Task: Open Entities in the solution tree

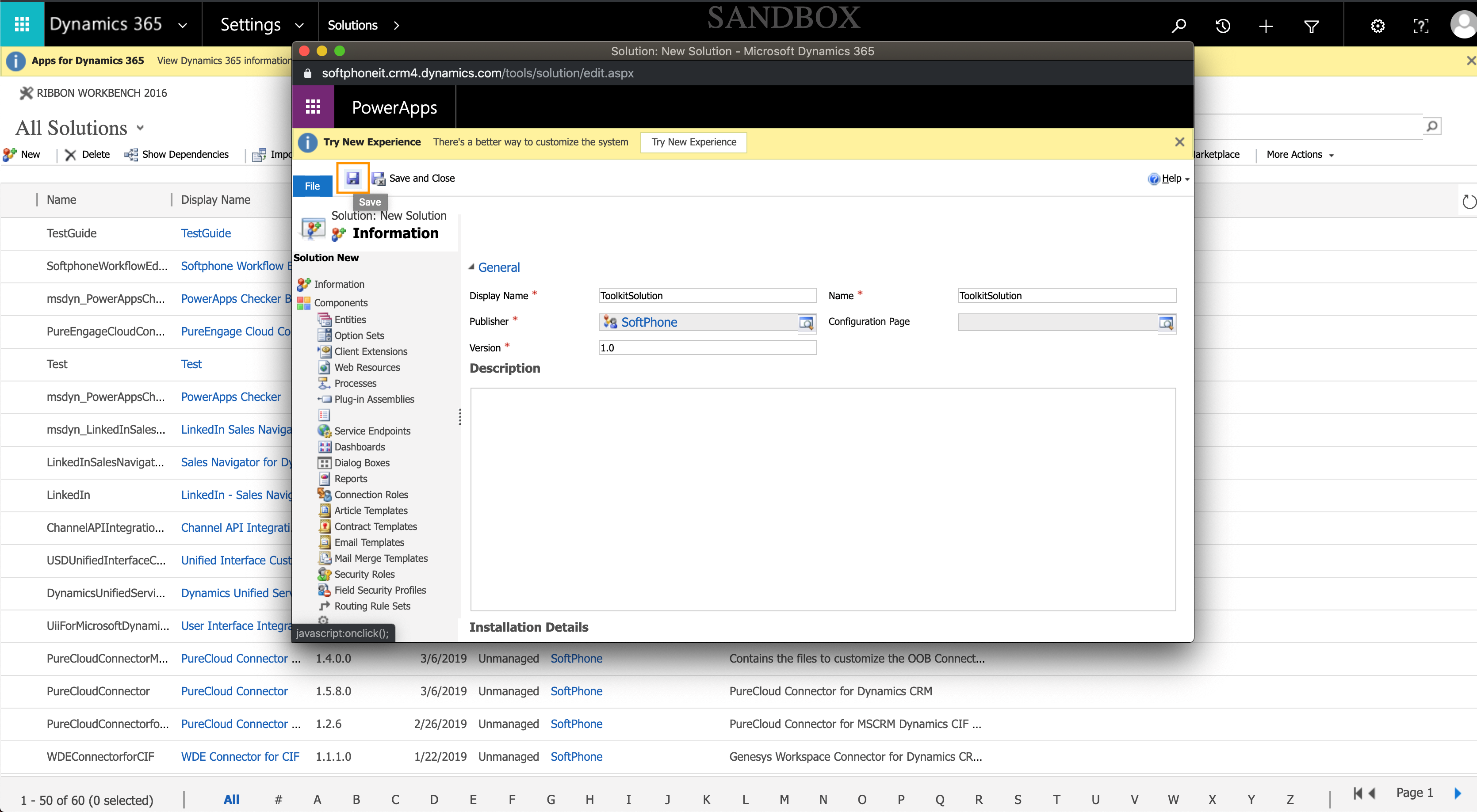Action: pos(350,319)
